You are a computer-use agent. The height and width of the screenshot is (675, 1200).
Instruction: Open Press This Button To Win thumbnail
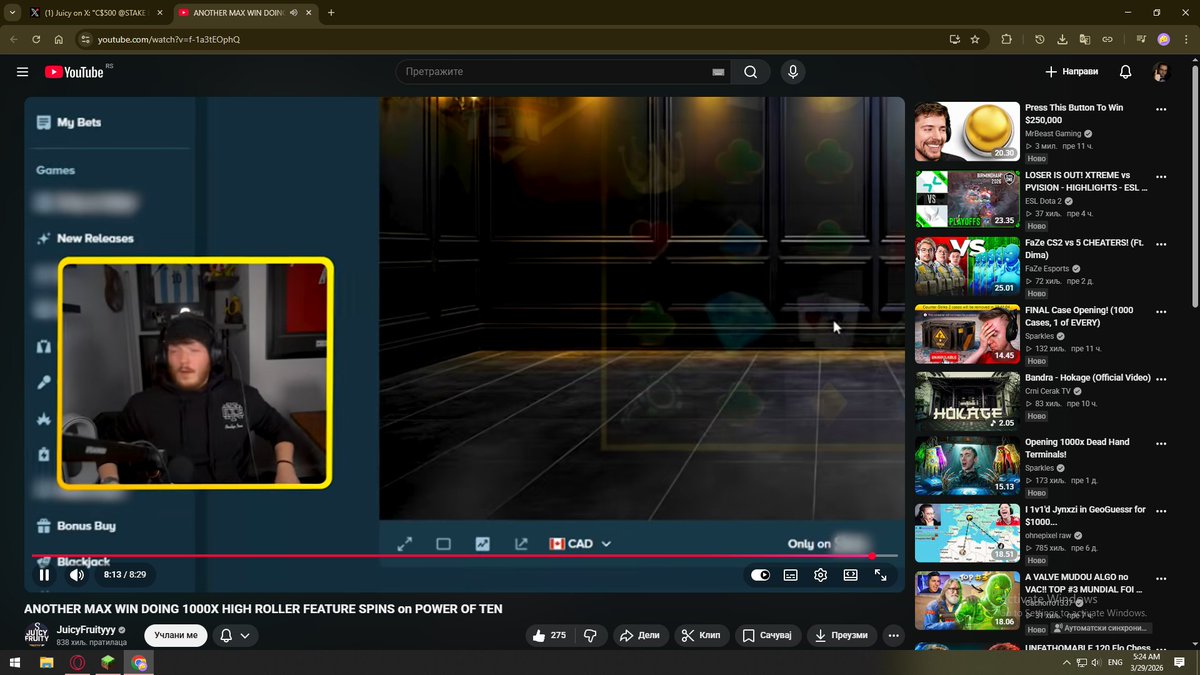point(967,131)
